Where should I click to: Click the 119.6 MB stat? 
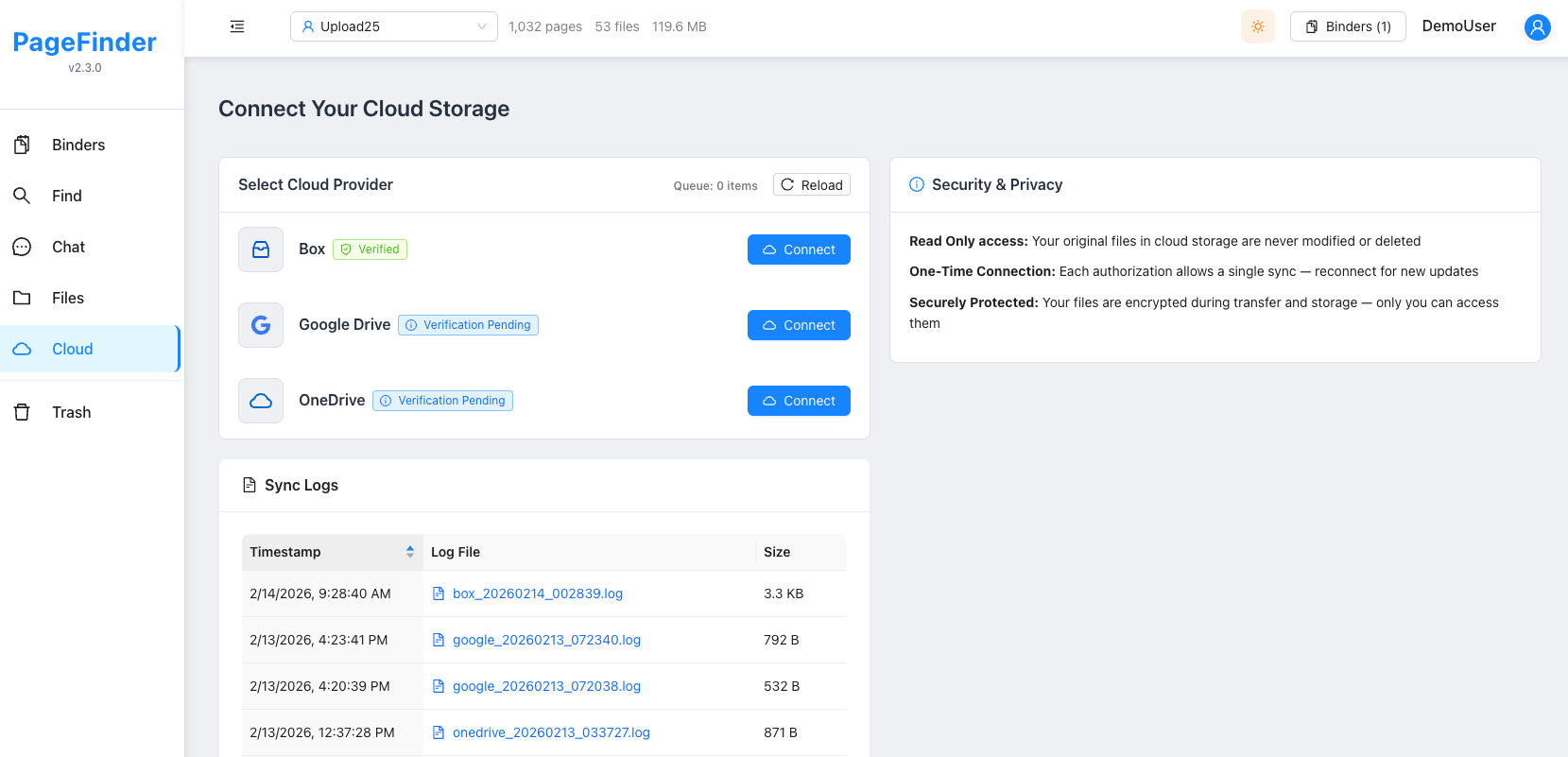[680, 26]
